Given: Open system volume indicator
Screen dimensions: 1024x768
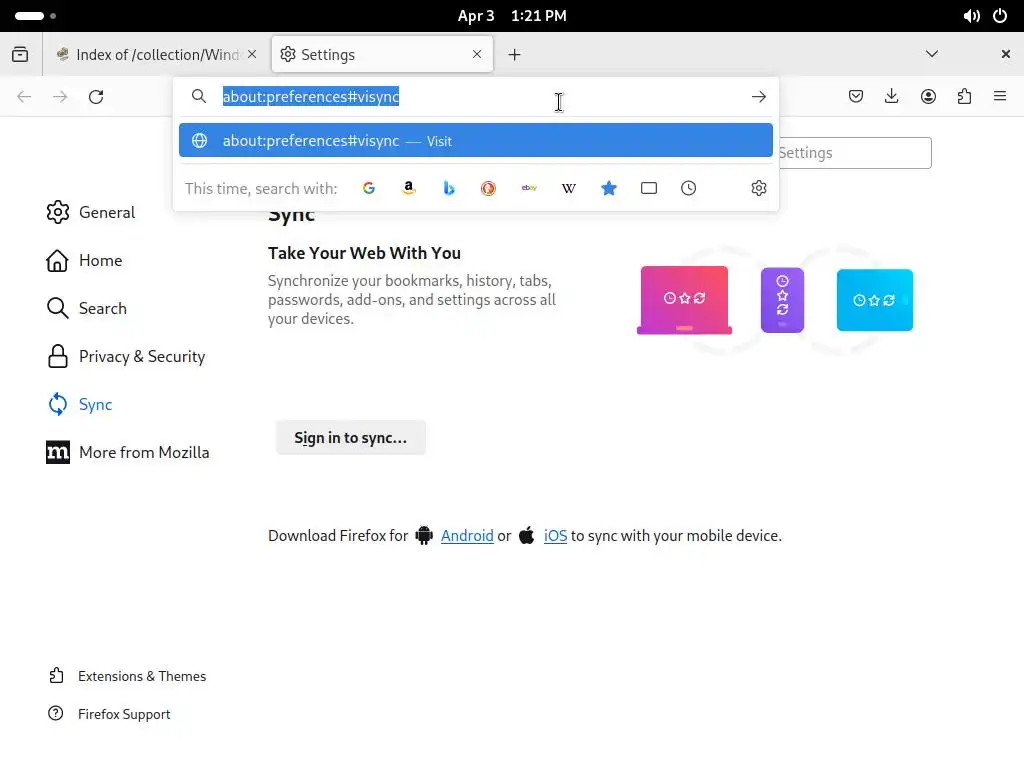Looking at the screenshot, I should click(x=971, y=16).
